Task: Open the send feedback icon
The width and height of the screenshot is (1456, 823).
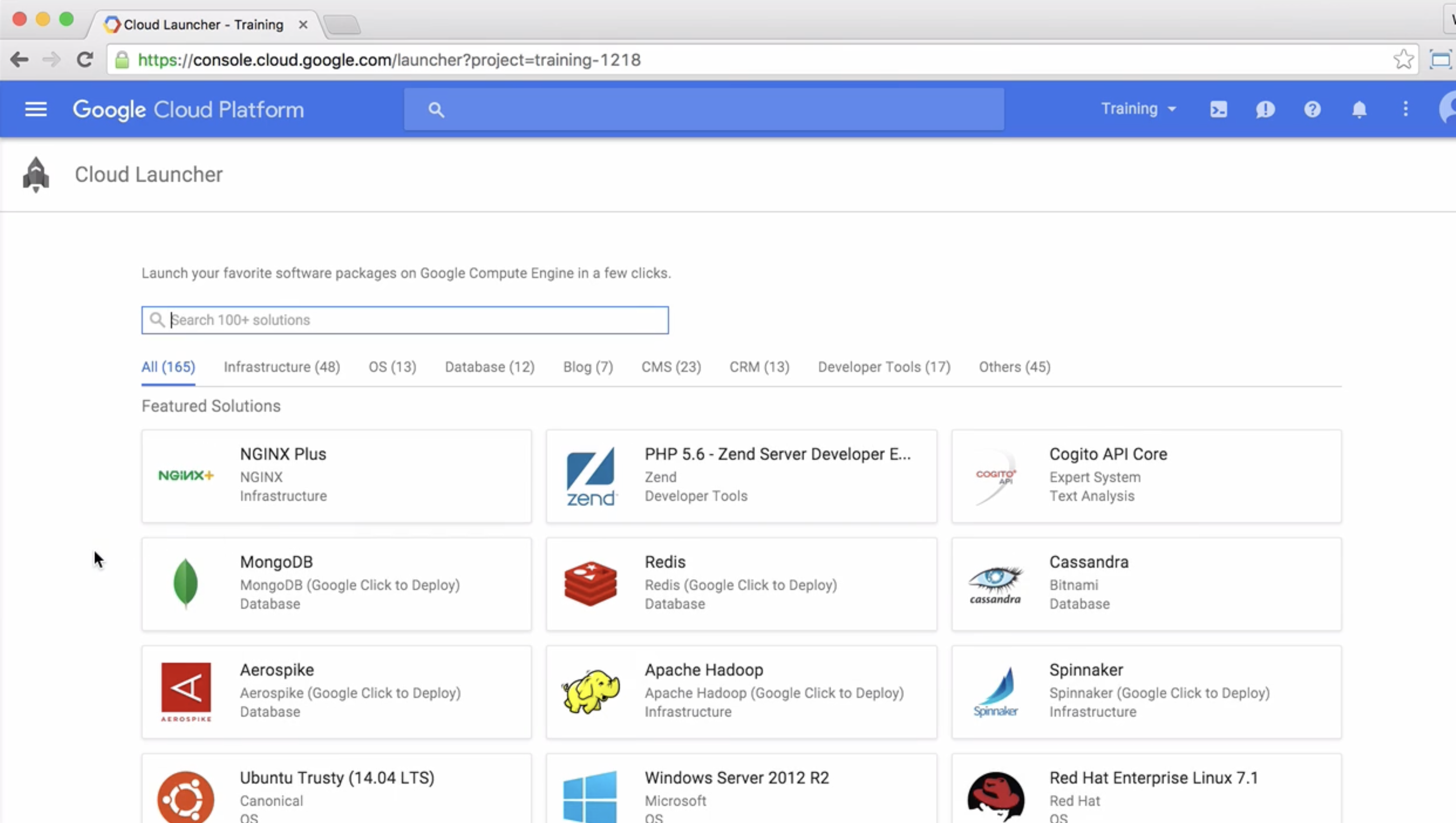Action: click(1266, 109)
